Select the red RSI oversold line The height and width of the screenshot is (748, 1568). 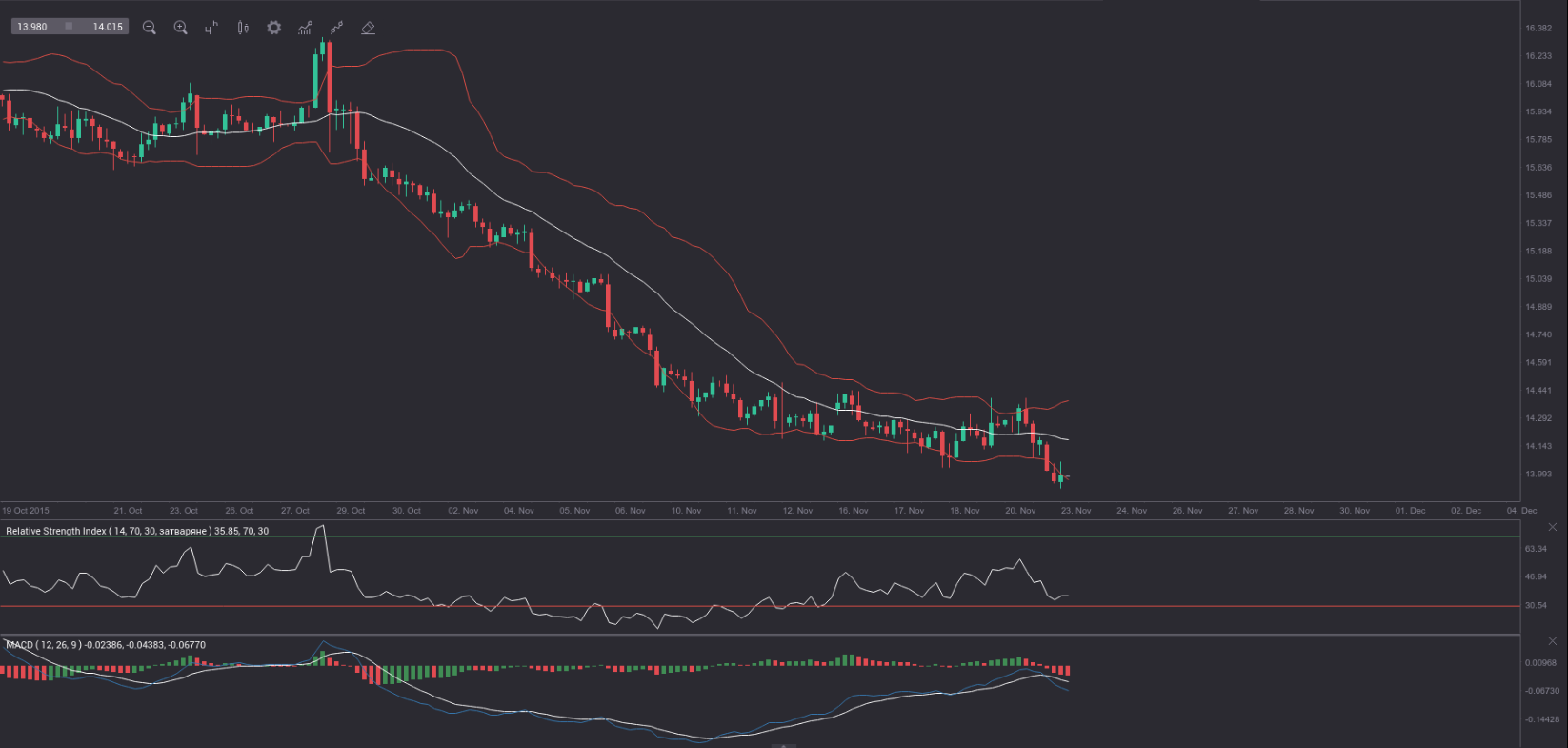point(762,606)
